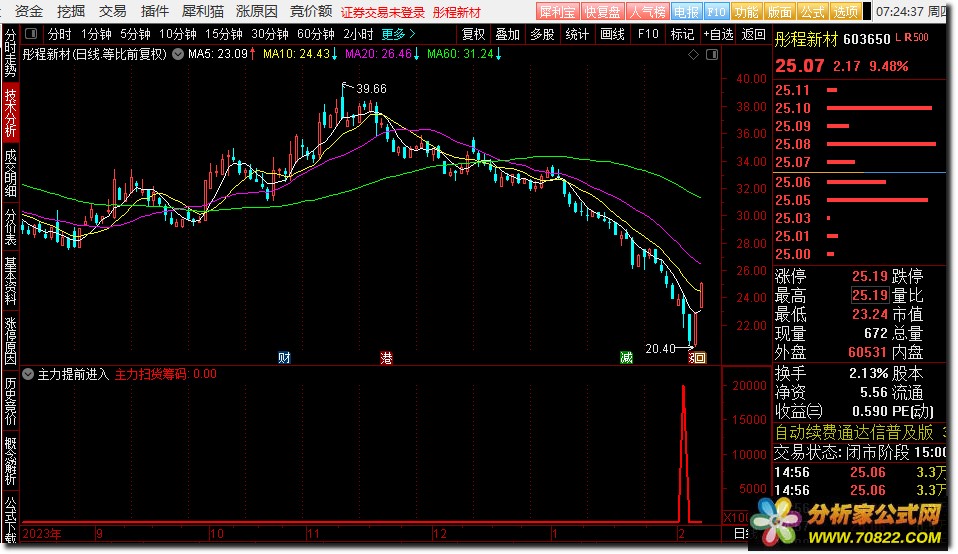Click the 财 event marker

(284, 358)
